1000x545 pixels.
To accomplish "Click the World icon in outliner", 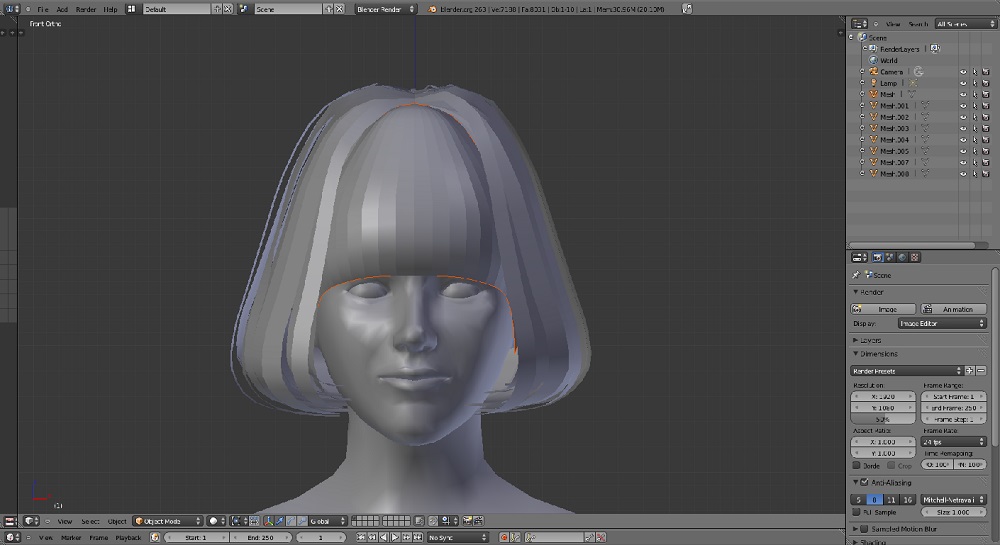I will [873, 60].
